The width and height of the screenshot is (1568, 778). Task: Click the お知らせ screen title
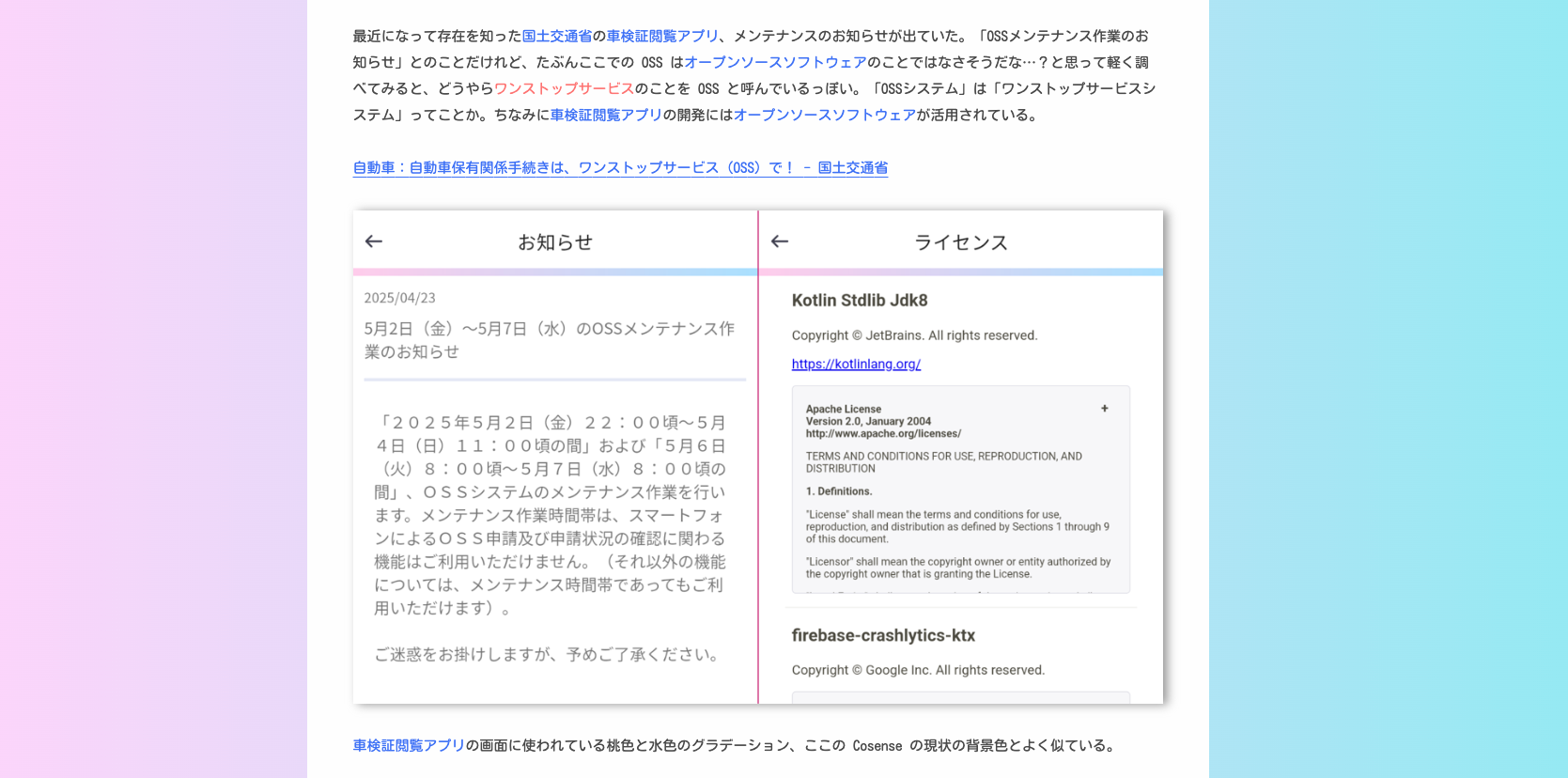pyautogui.click(x=555, y=242)
